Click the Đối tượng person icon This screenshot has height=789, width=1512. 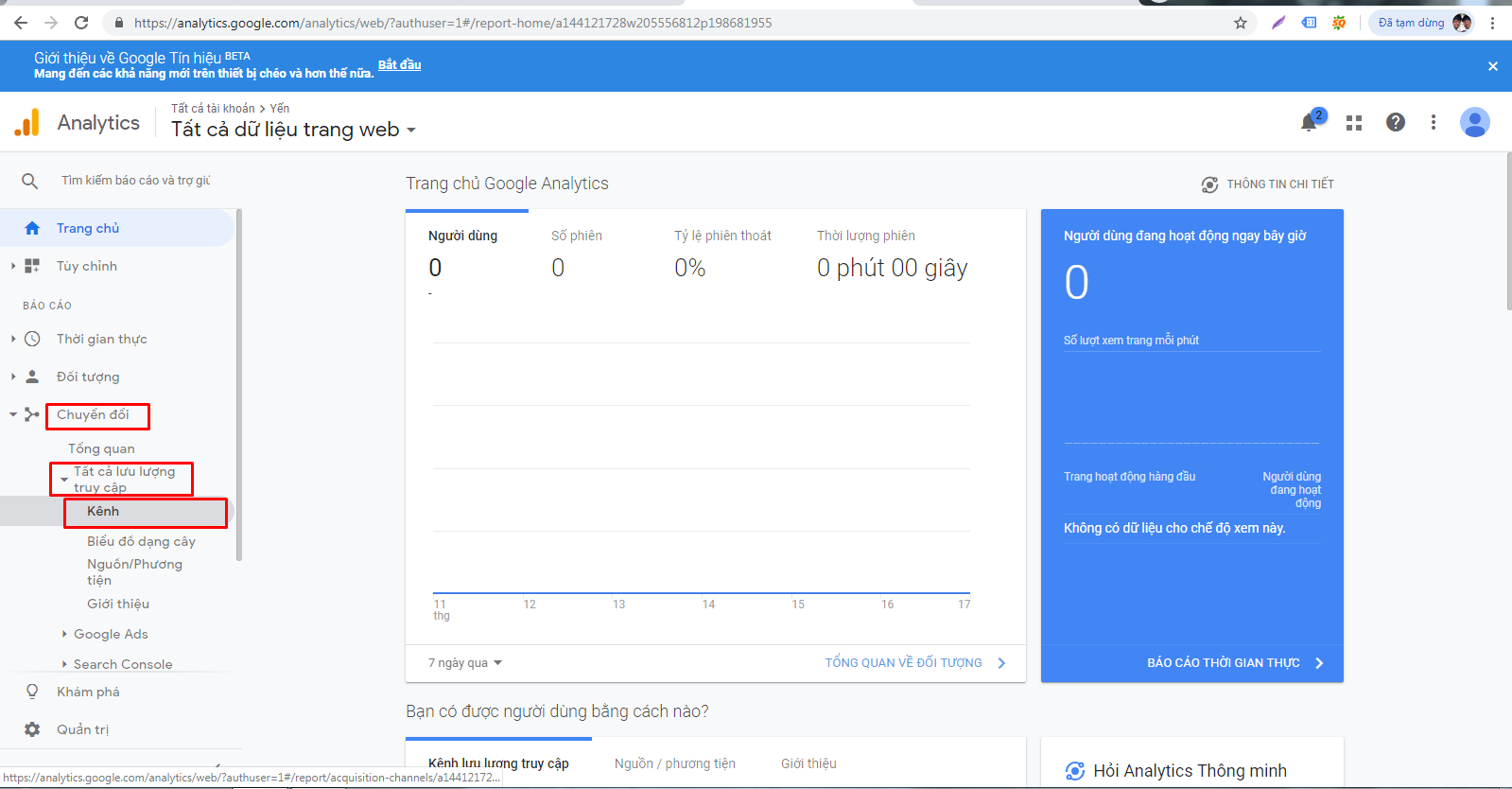click(32, 377)
